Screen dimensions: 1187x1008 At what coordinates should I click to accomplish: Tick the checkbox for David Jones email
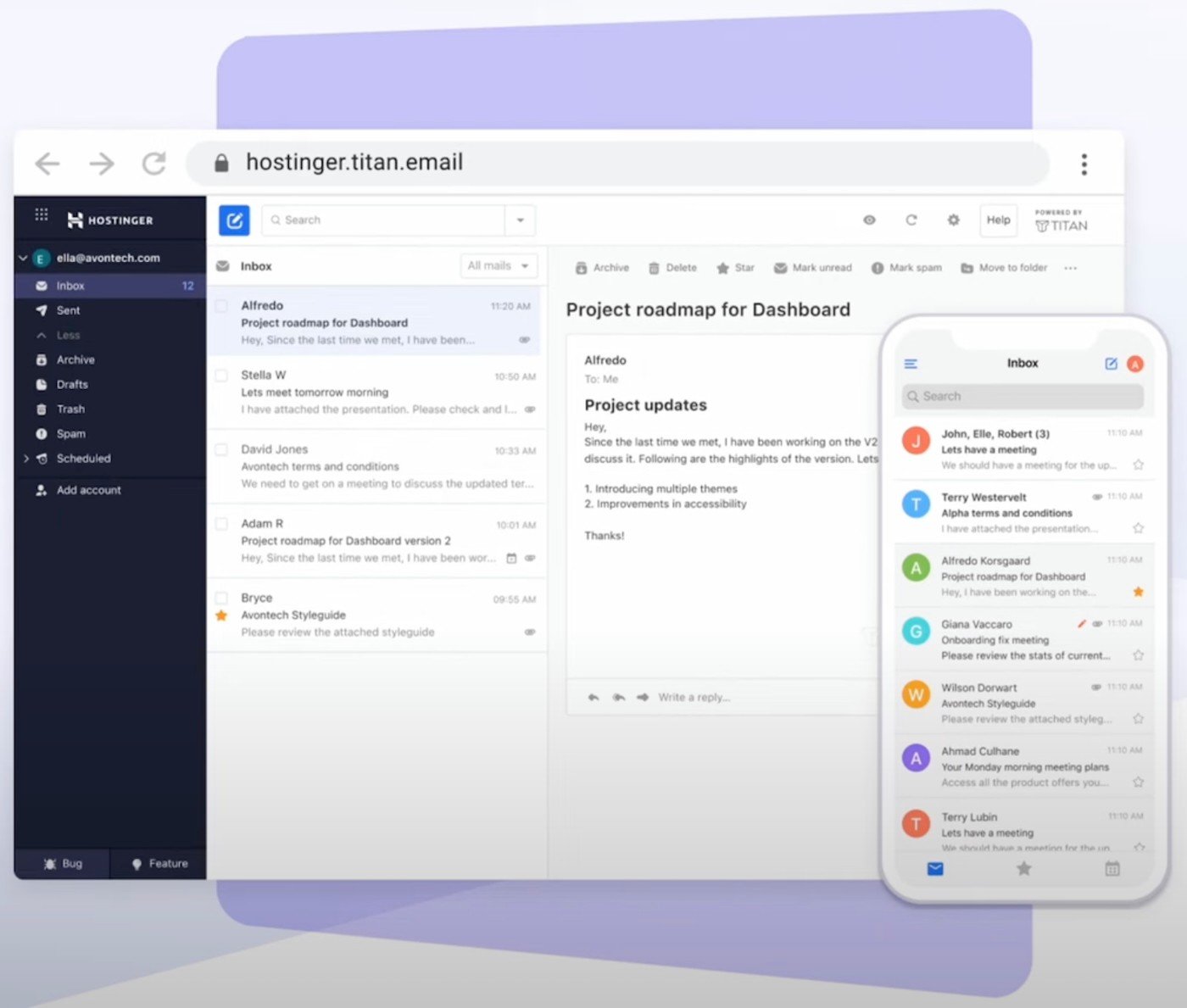[221, 450]
